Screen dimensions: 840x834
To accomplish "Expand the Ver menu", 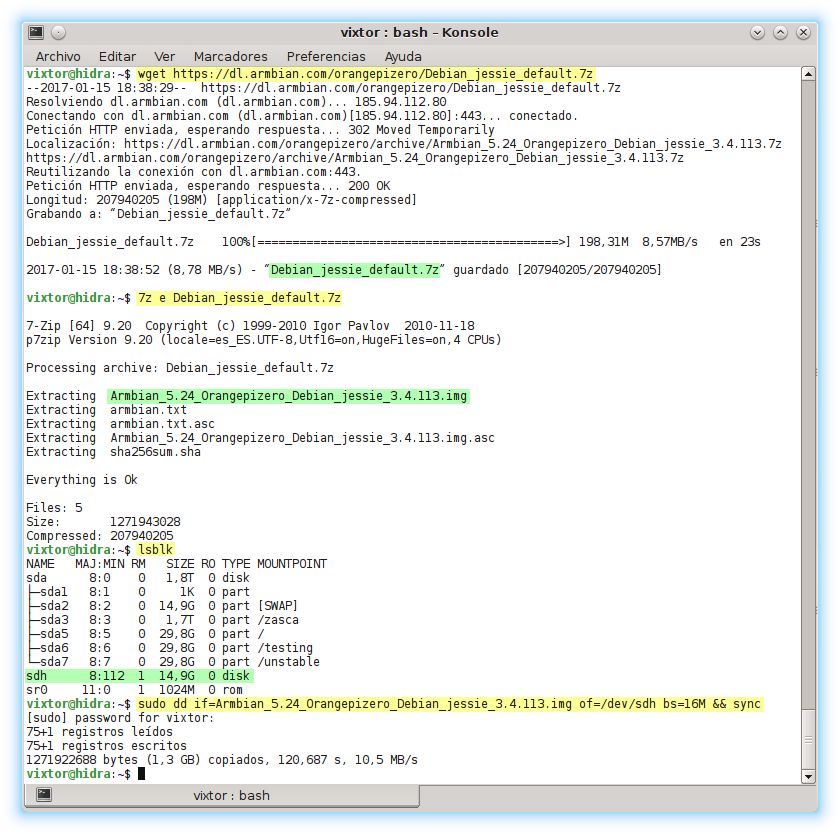I will coord(165,57).
